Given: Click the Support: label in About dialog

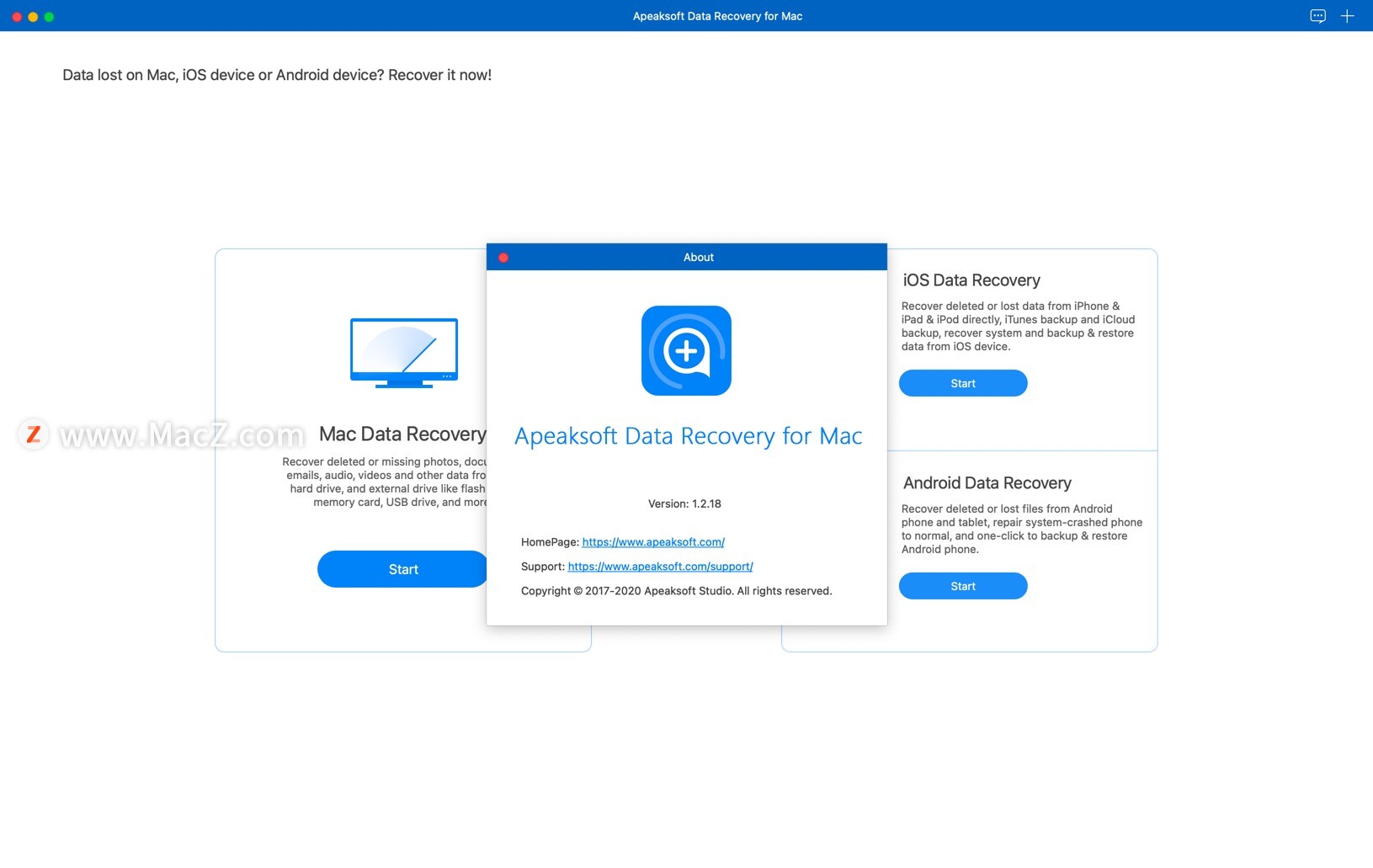Looking at the screenshot, I should (543, 567).
